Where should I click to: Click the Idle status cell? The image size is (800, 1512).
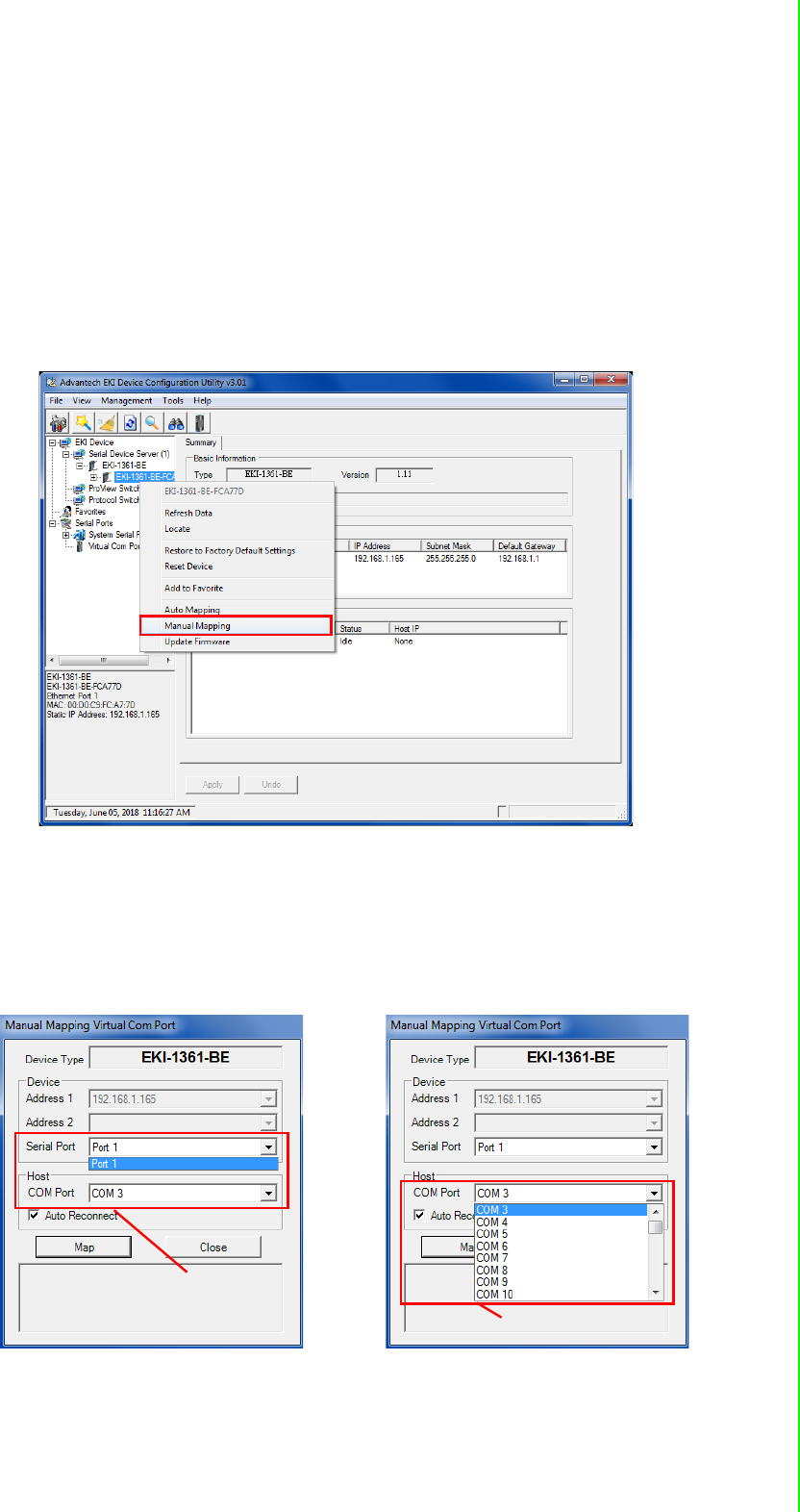click(346, 642)
